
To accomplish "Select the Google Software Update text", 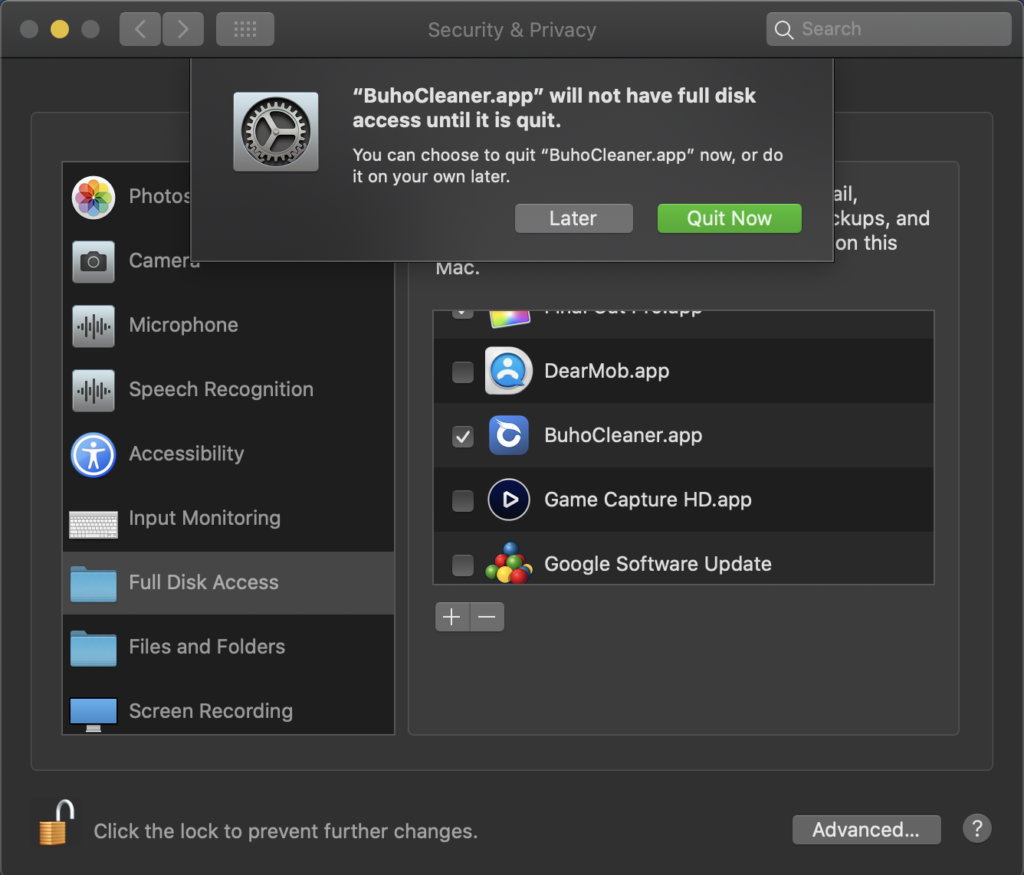I will pos(658,564).
